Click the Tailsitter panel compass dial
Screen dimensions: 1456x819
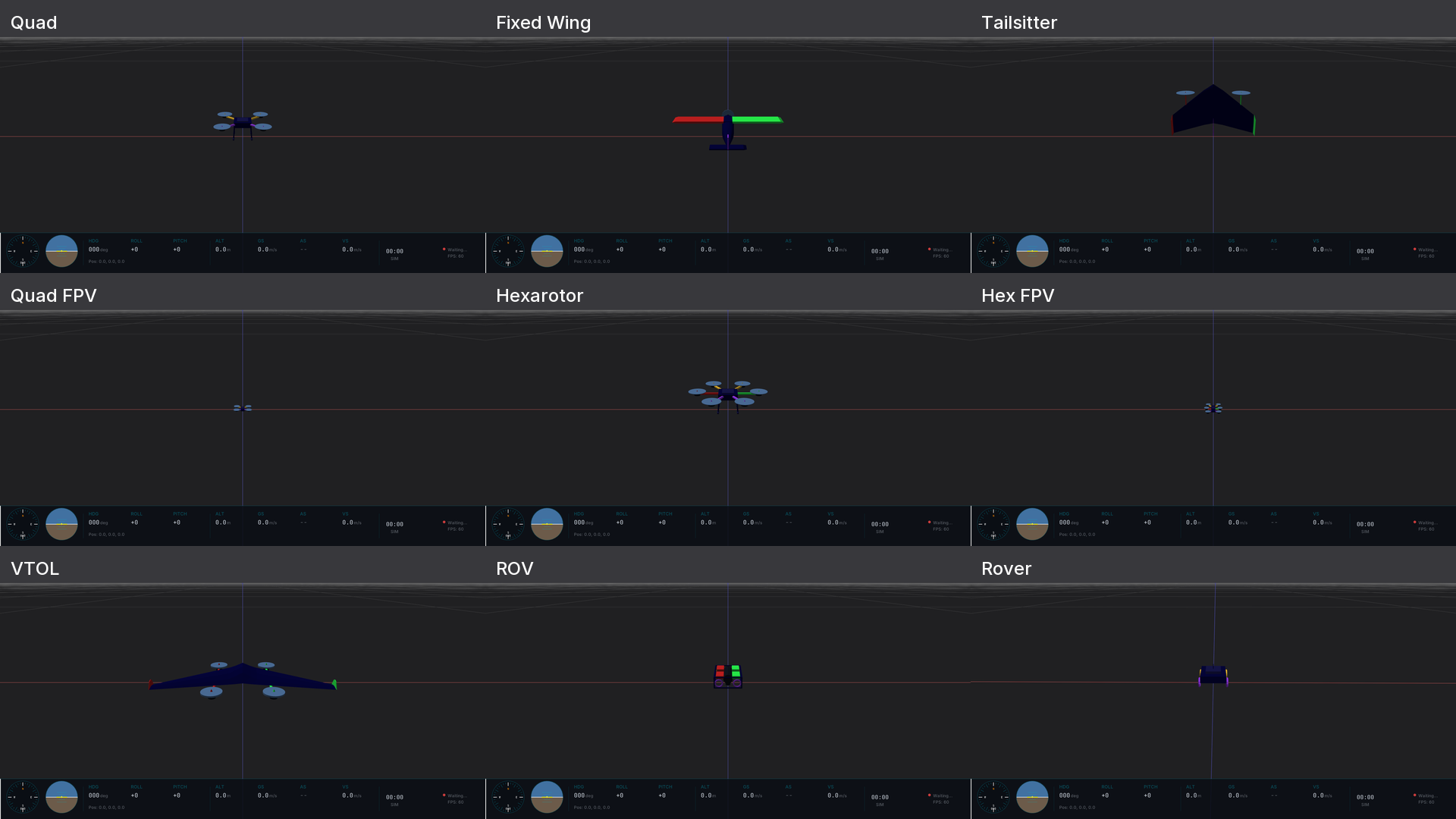pos(993,251)
